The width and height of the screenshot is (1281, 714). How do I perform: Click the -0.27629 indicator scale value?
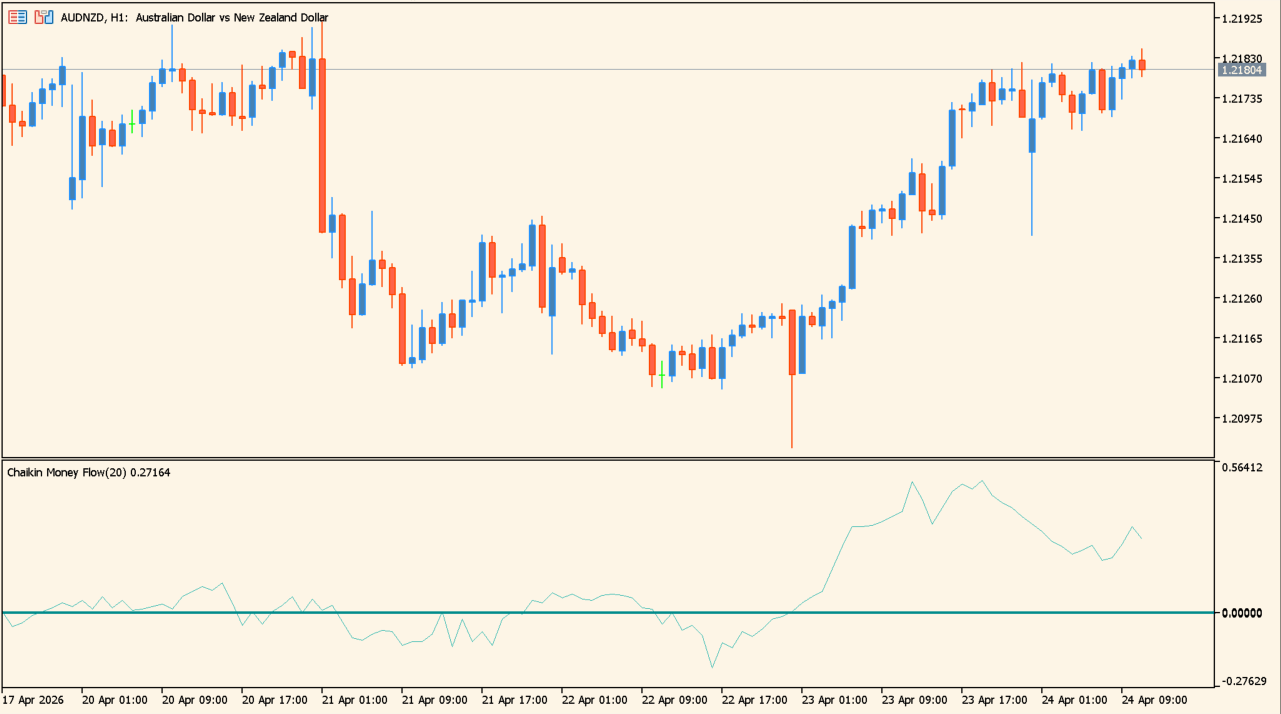1243,681
